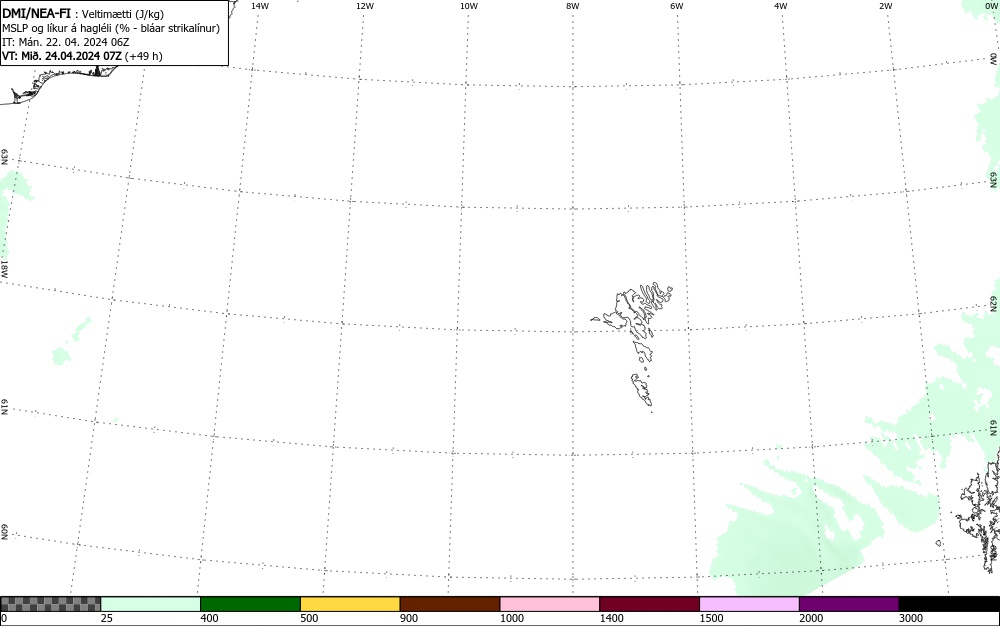Click the MSLP og líkur á hagléli line

point(111,28)
